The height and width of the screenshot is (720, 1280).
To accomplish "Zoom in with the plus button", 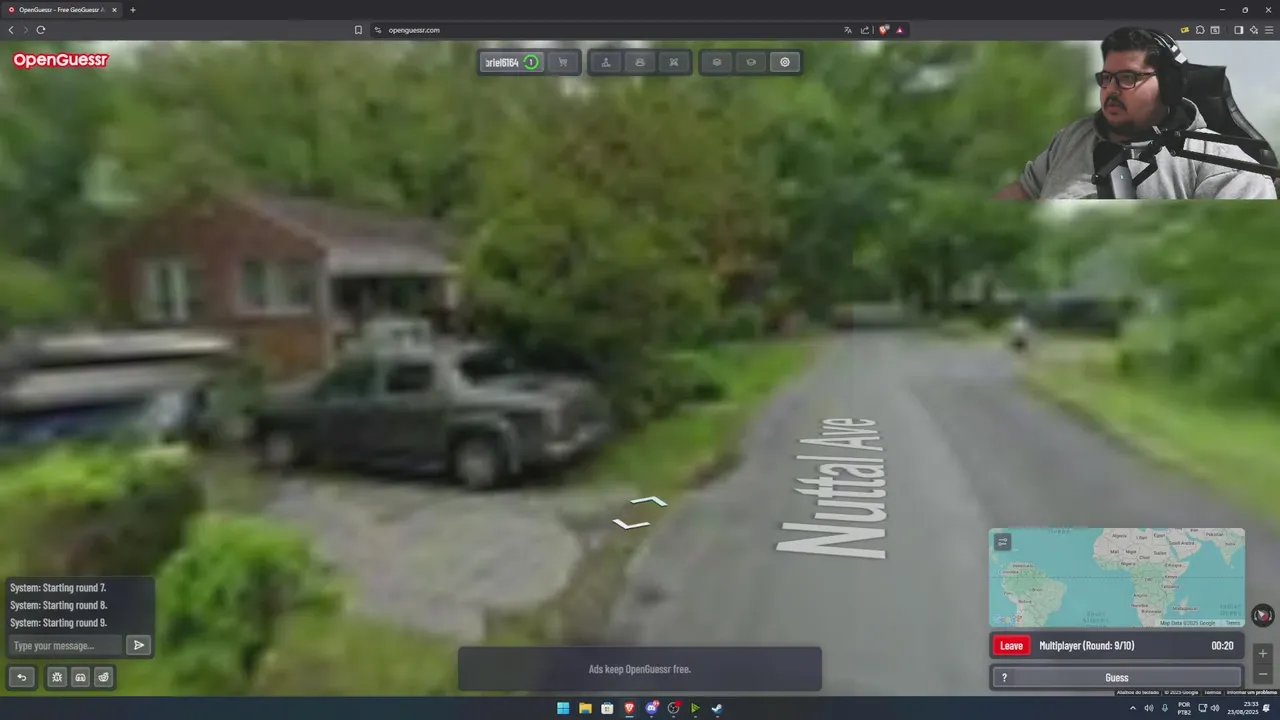I will tap(1263, 653).
